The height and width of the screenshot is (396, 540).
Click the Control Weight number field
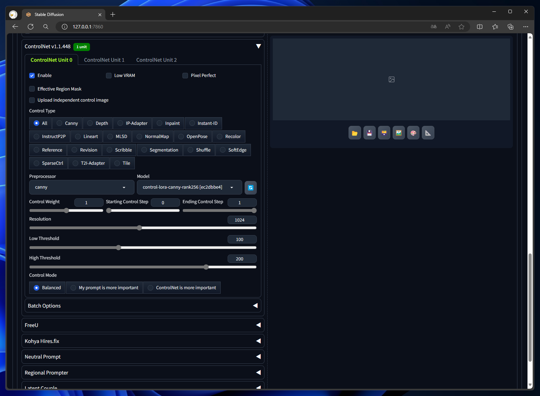[89, 202]
